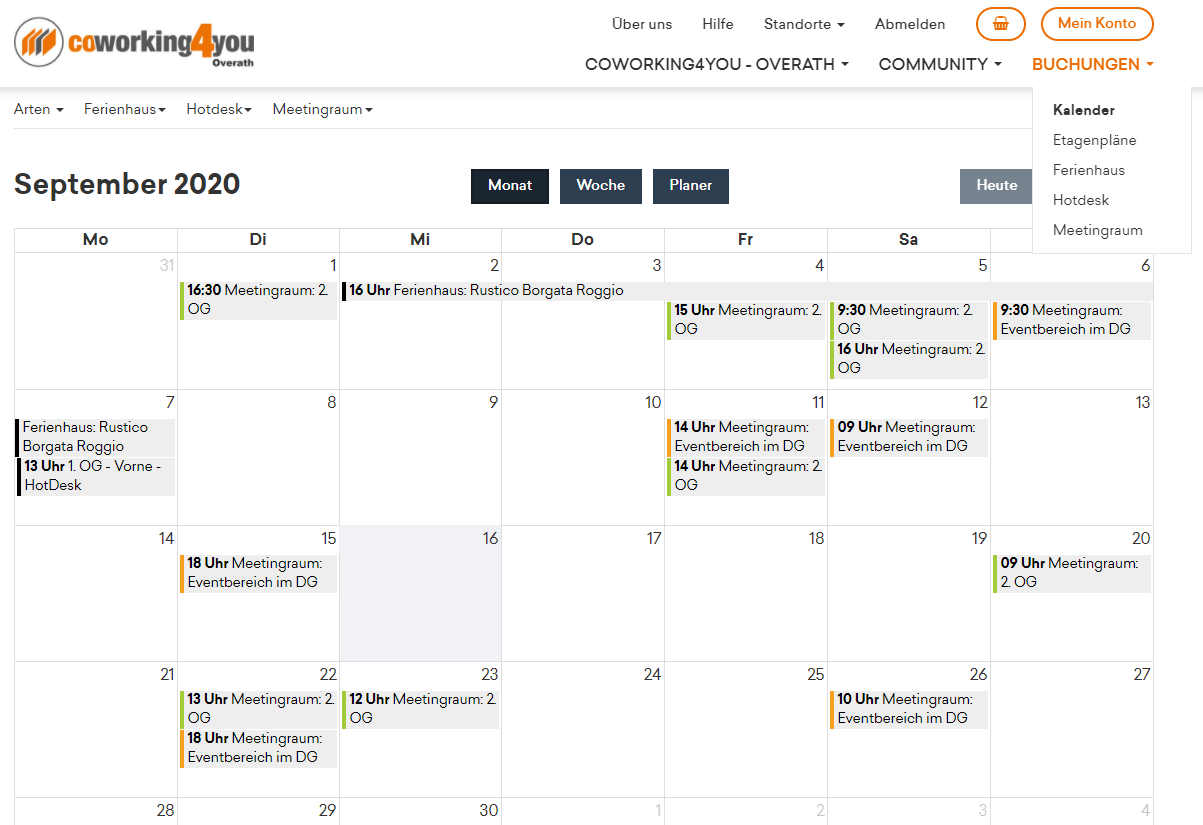Open the Hotdesk filter dropdown
The width and height of the screenshot is (1203, 825).
[218, 109]
